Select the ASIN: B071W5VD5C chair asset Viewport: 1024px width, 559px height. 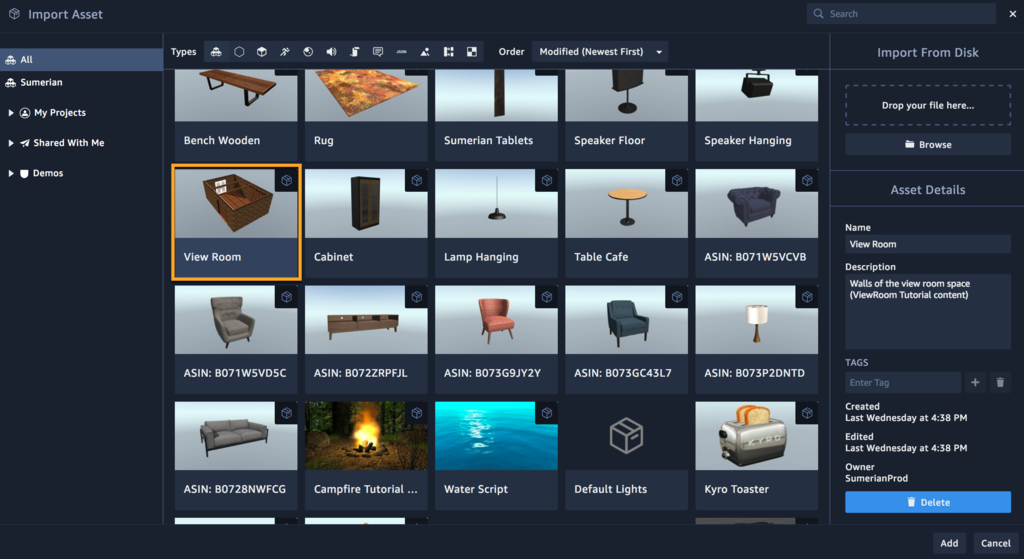[x=236, y=339]
